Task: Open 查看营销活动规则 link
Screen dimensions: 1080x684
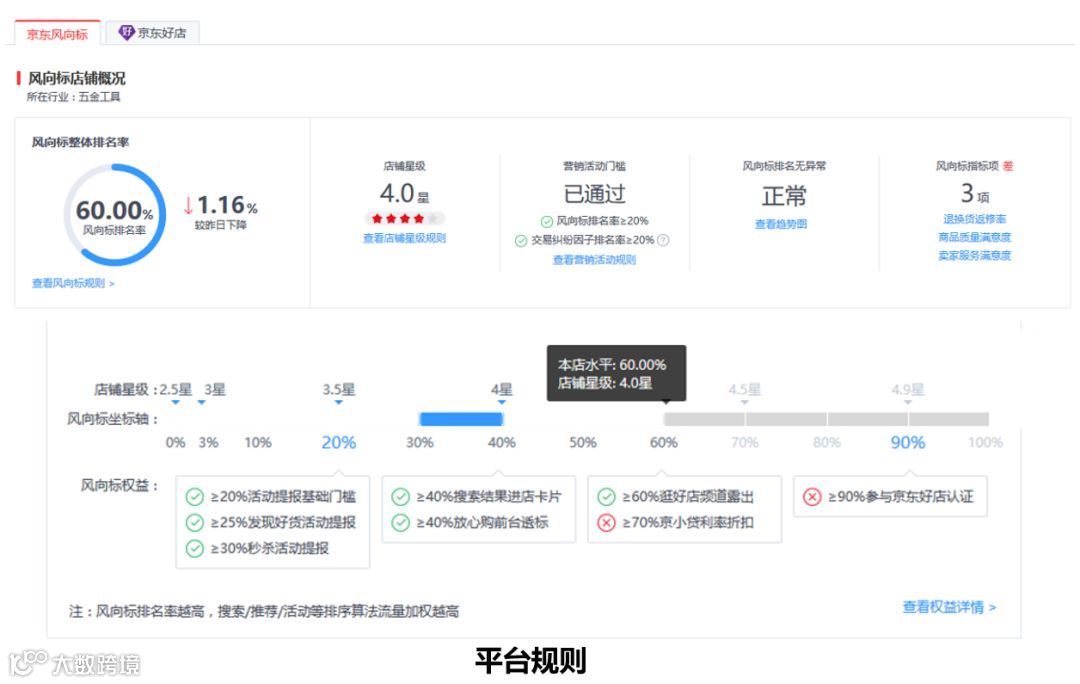Action: (594, 260)
